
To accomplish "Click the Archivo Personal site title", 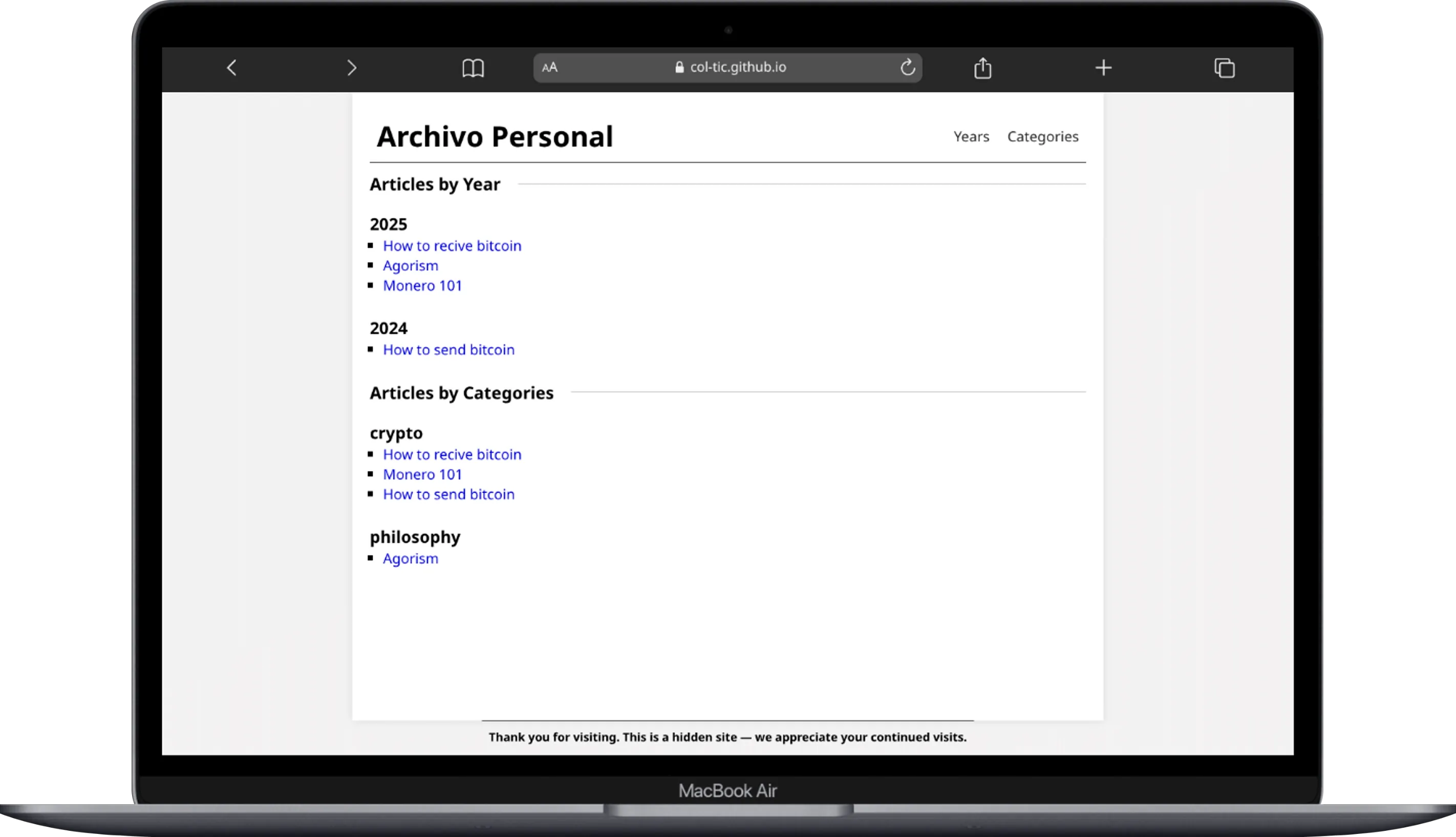I will (x=495, y=137).
